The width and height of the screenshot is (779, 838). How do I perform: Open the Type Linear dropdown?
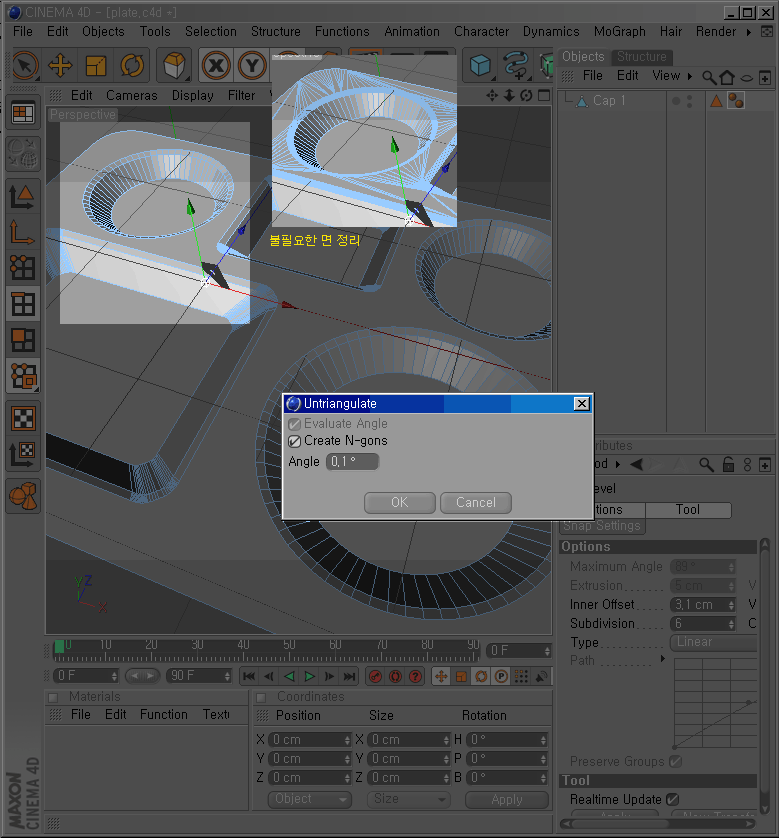713,642
